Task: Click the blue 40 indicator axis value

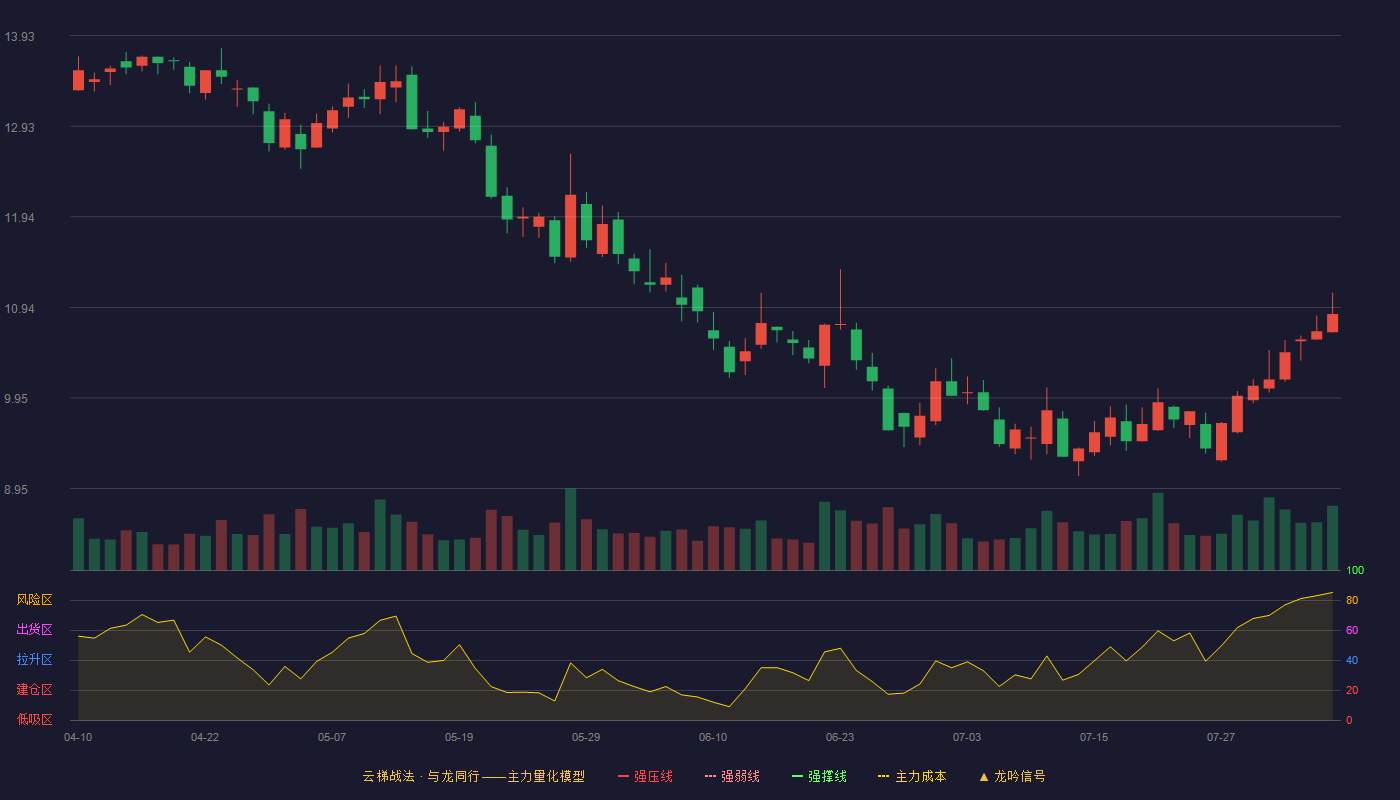Action: [x=1352, y=660]
